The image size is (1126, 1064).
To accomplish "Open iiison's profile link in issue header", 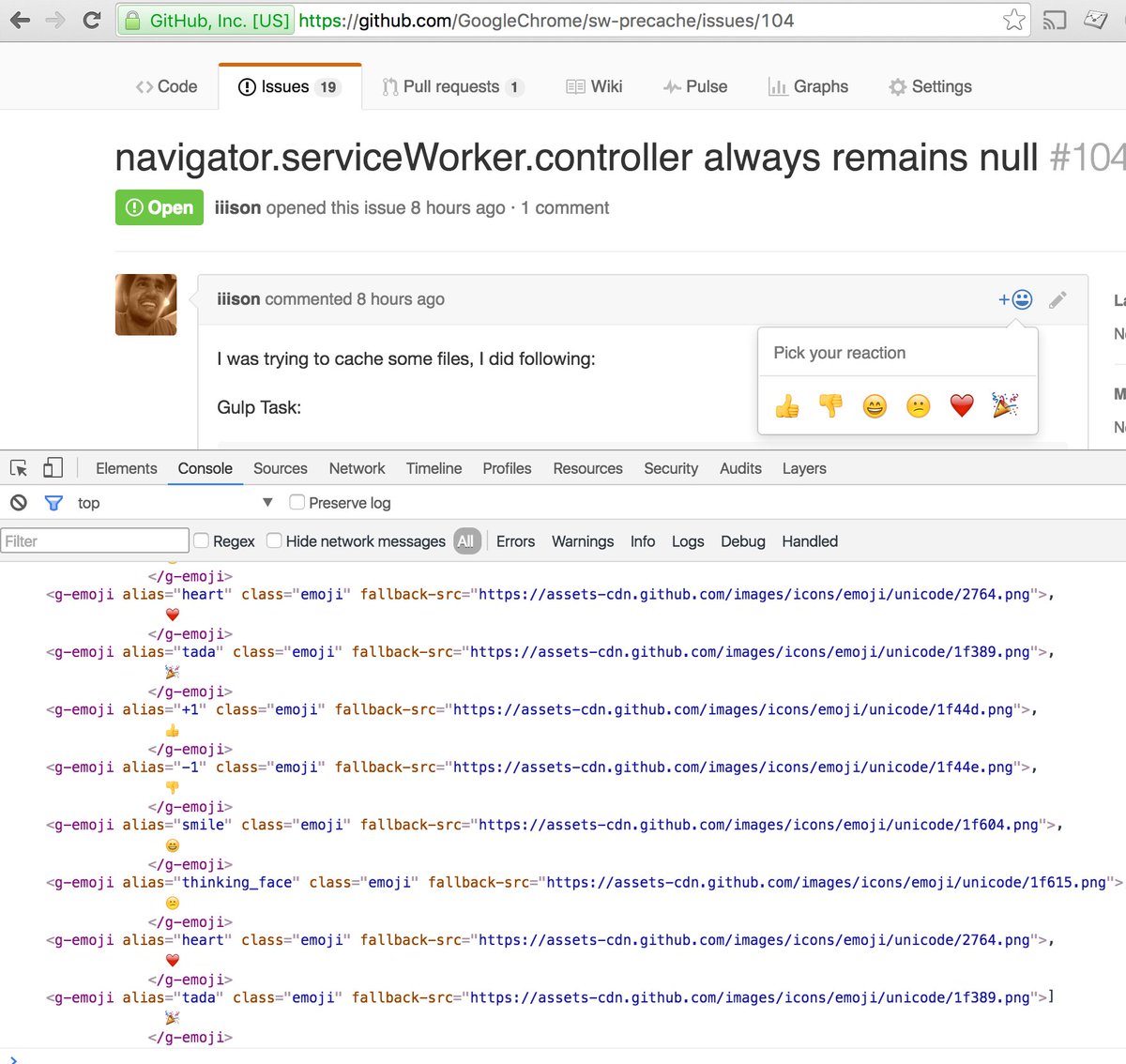I will click(x=237, y=207).
